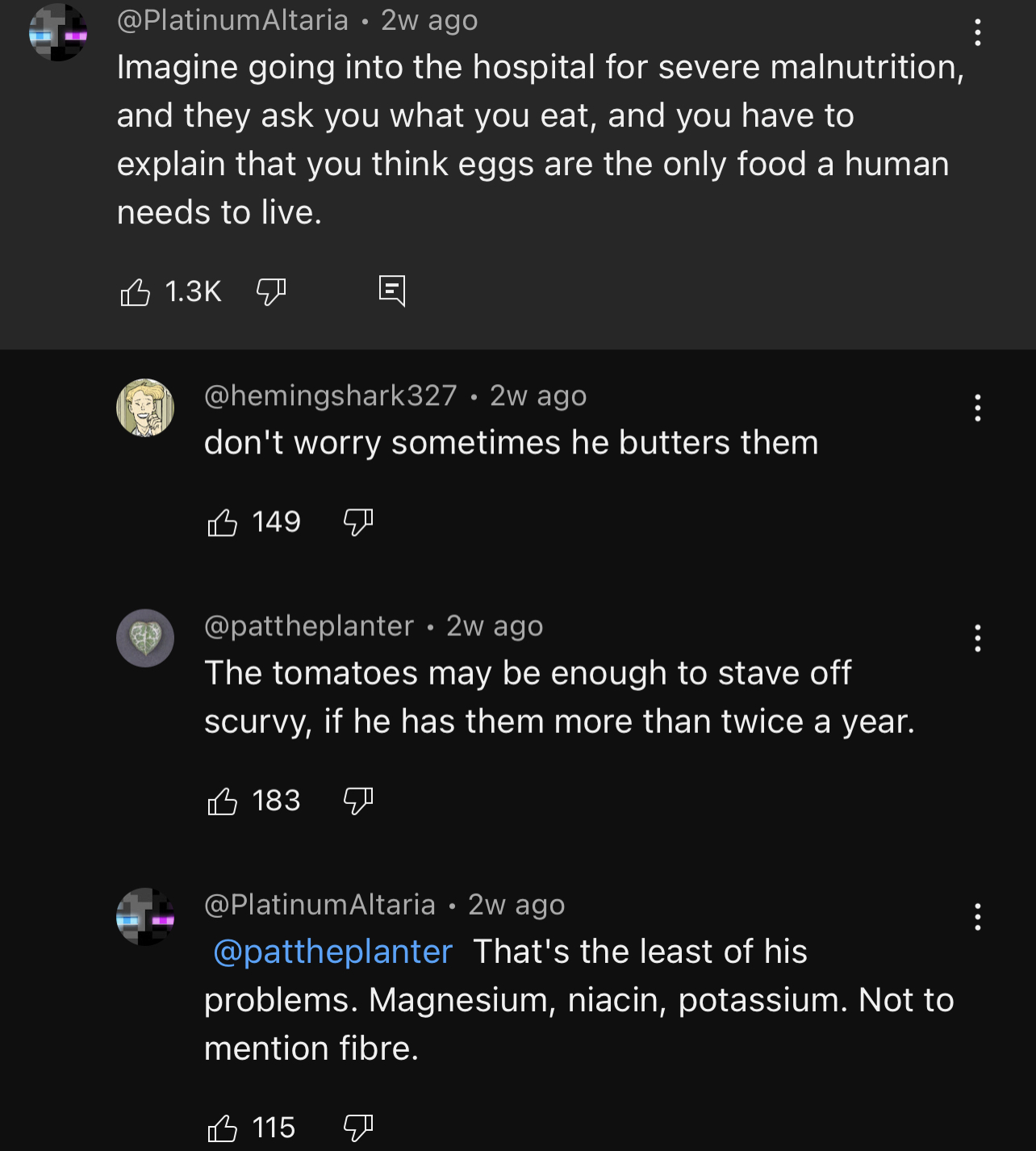
Task: Open @PlatinumAltaria username on top comment
Action: click(232, 20)
